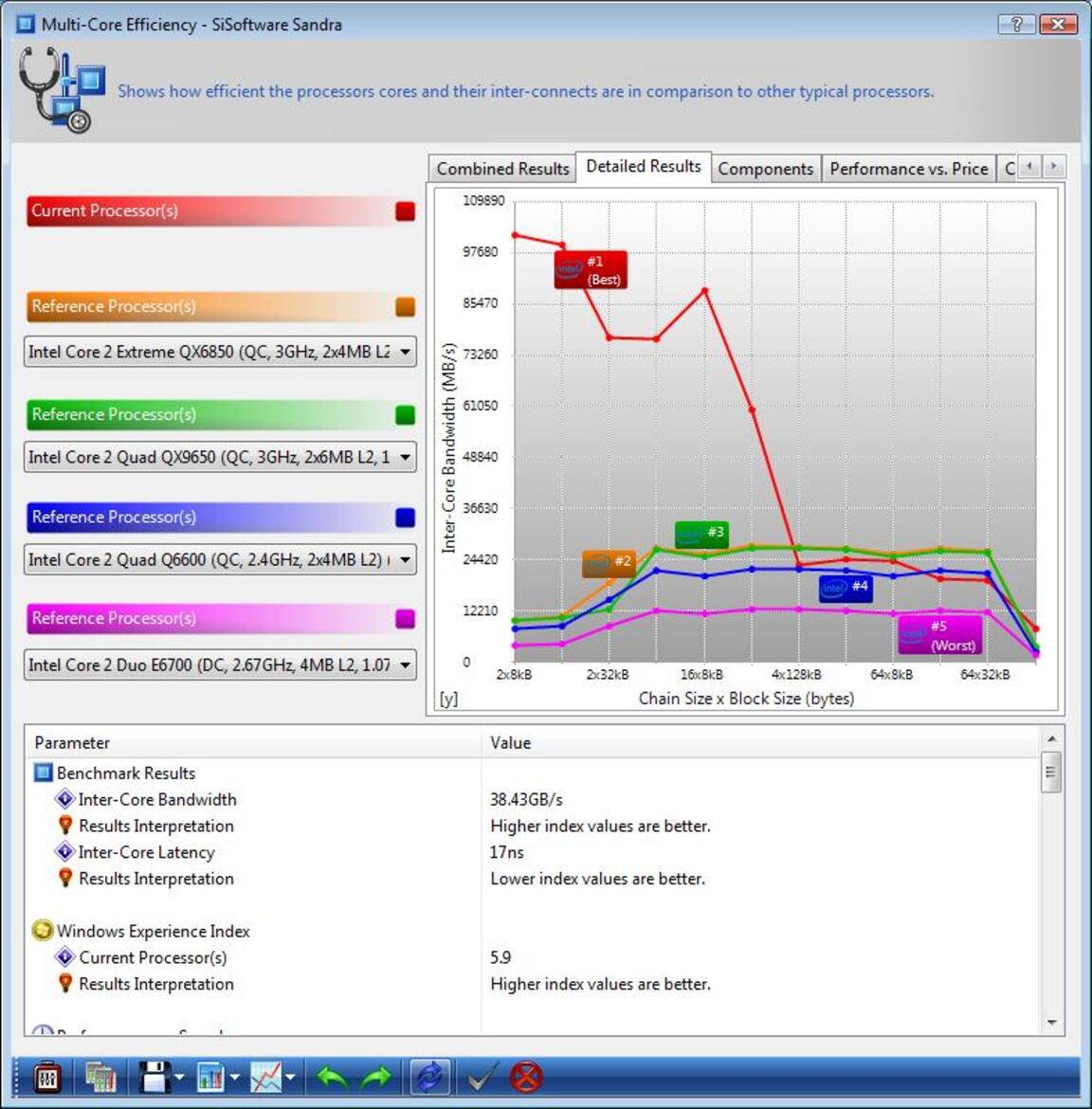
Task: Click the [y] axis toggle on chart
Action: (x=448, y=699)
